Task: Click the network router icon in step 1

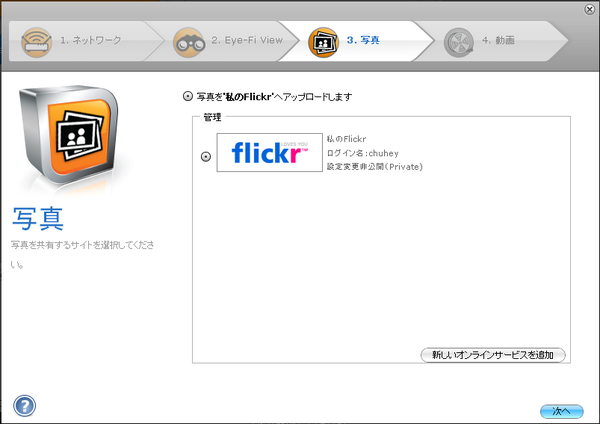Action: pos(36,42)
